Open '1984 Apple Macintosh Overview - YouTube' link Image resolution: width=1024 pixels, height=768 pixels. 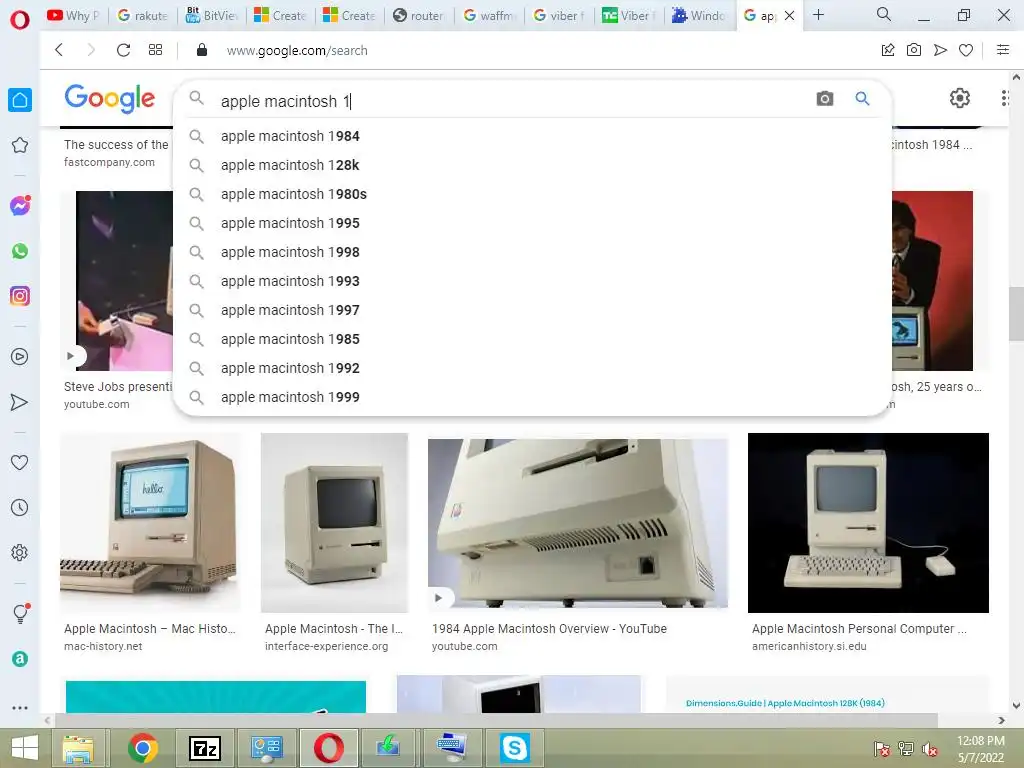(x=549, y=628)
